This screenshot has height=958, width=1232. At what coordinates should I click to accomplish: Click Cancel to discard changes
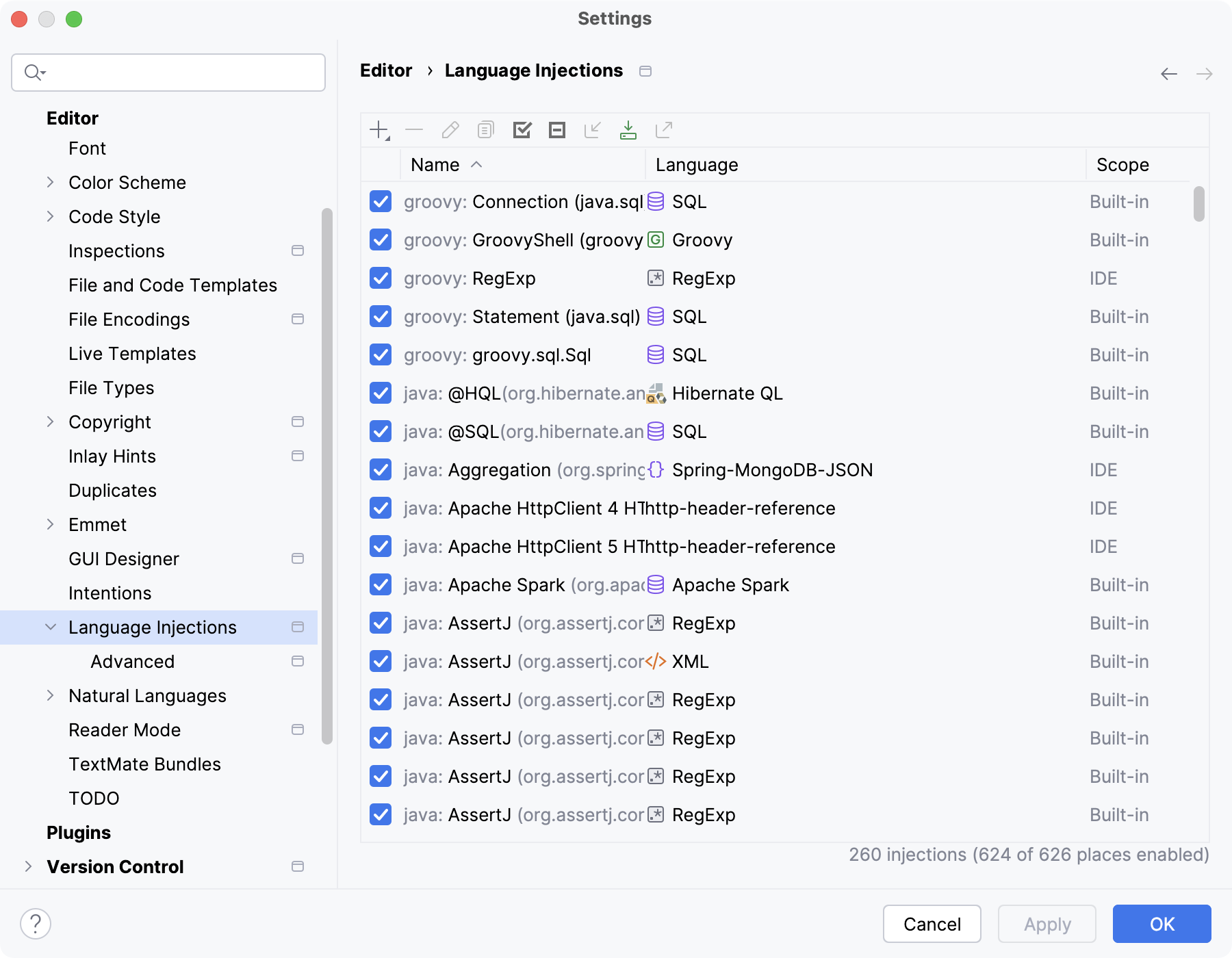(x=932, y=924)
